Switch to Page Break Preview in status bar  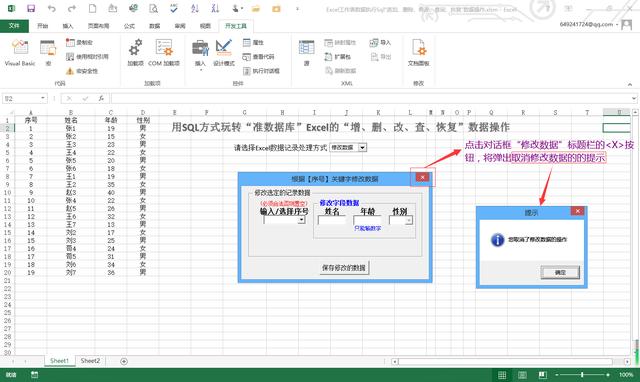click(542, 375)
